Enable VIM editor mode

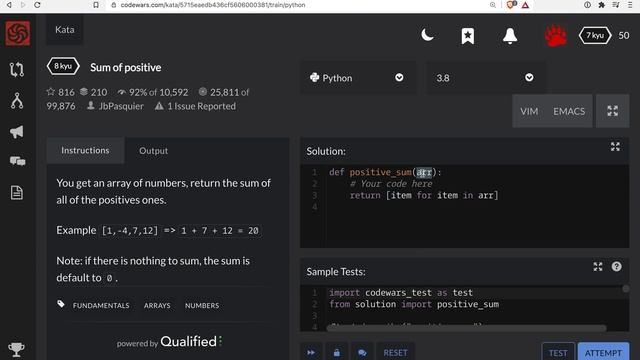[x=529, y=111]
